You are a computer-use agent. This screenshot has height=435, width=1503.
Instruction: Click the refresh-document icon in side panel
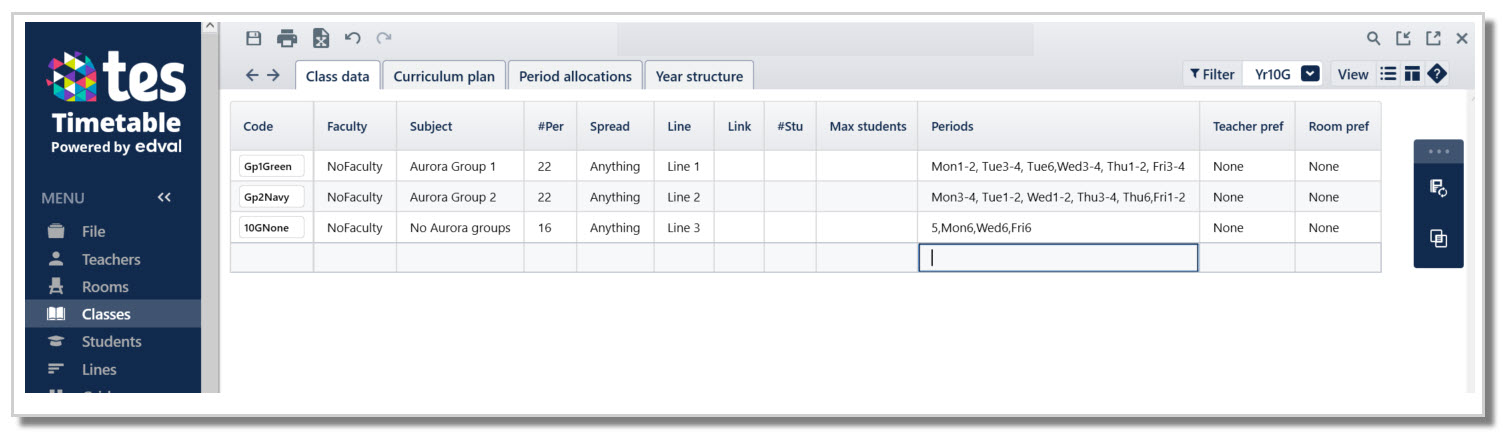pyautogui.click(x=1438, y=187)
